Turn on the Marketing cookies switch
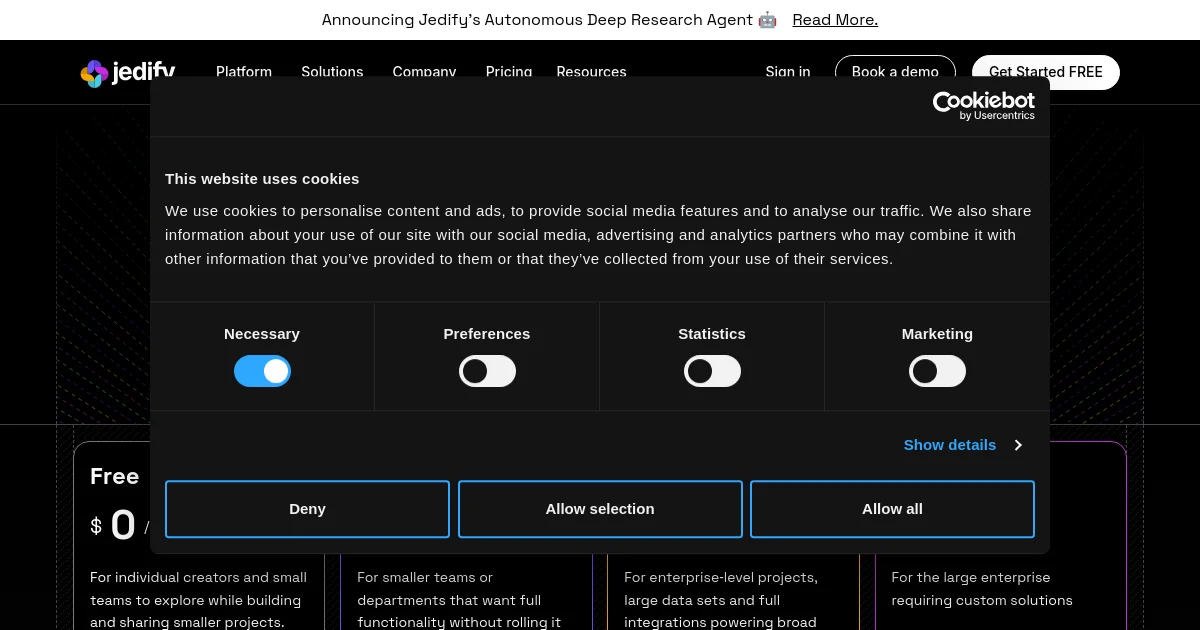The height and width of the screenshot is (630, 1200). point(937,372)
